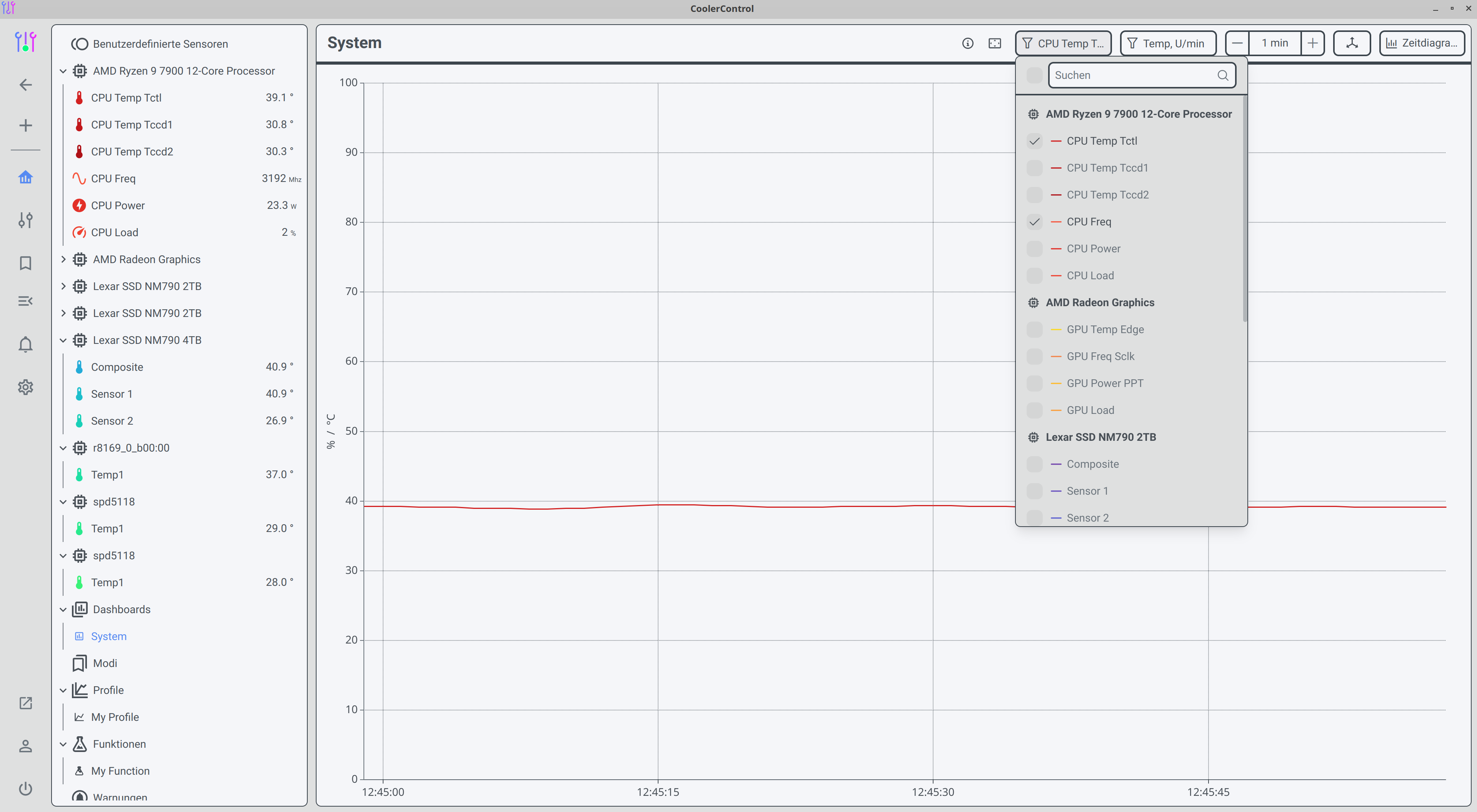This screenshot has height=812, width=1477.
Task: Enable the CPU Power sensor checkbox
Action: pos(1034,249)
